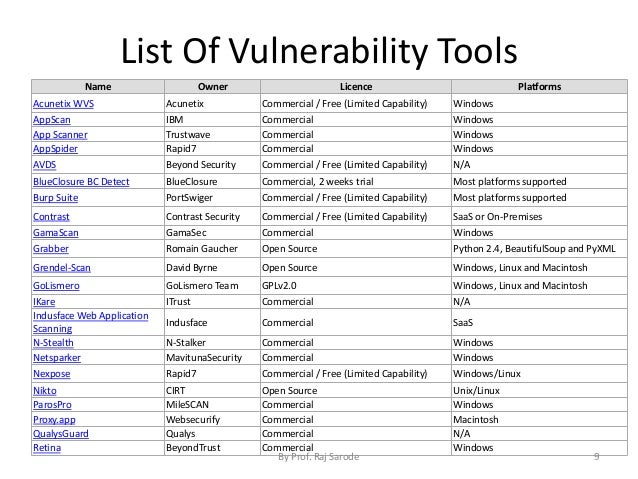
Task: Select the Licence column header
Action: click(x=356, y=87)
